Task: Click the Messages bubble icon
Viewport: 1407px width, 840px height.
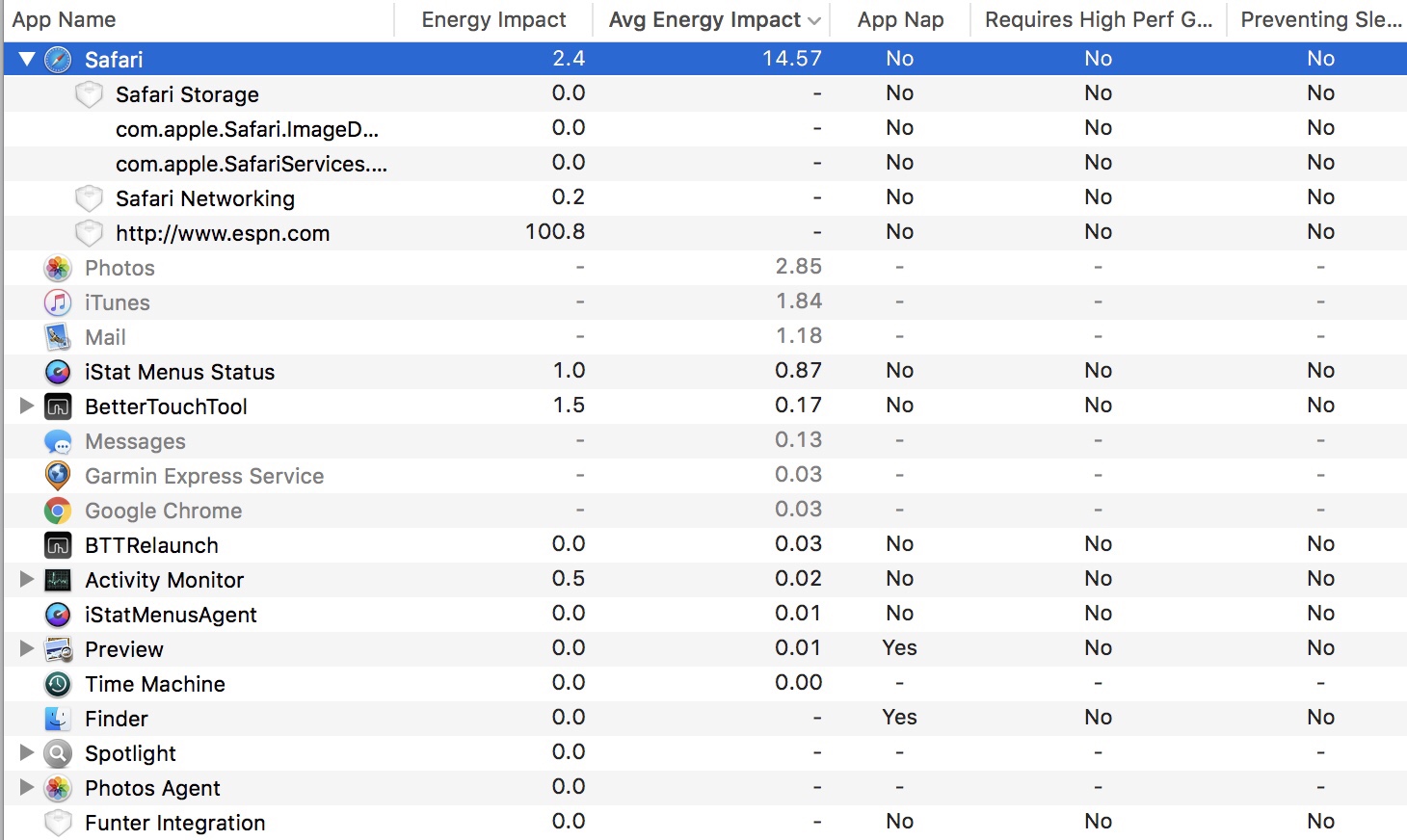Action: [58, 441]
